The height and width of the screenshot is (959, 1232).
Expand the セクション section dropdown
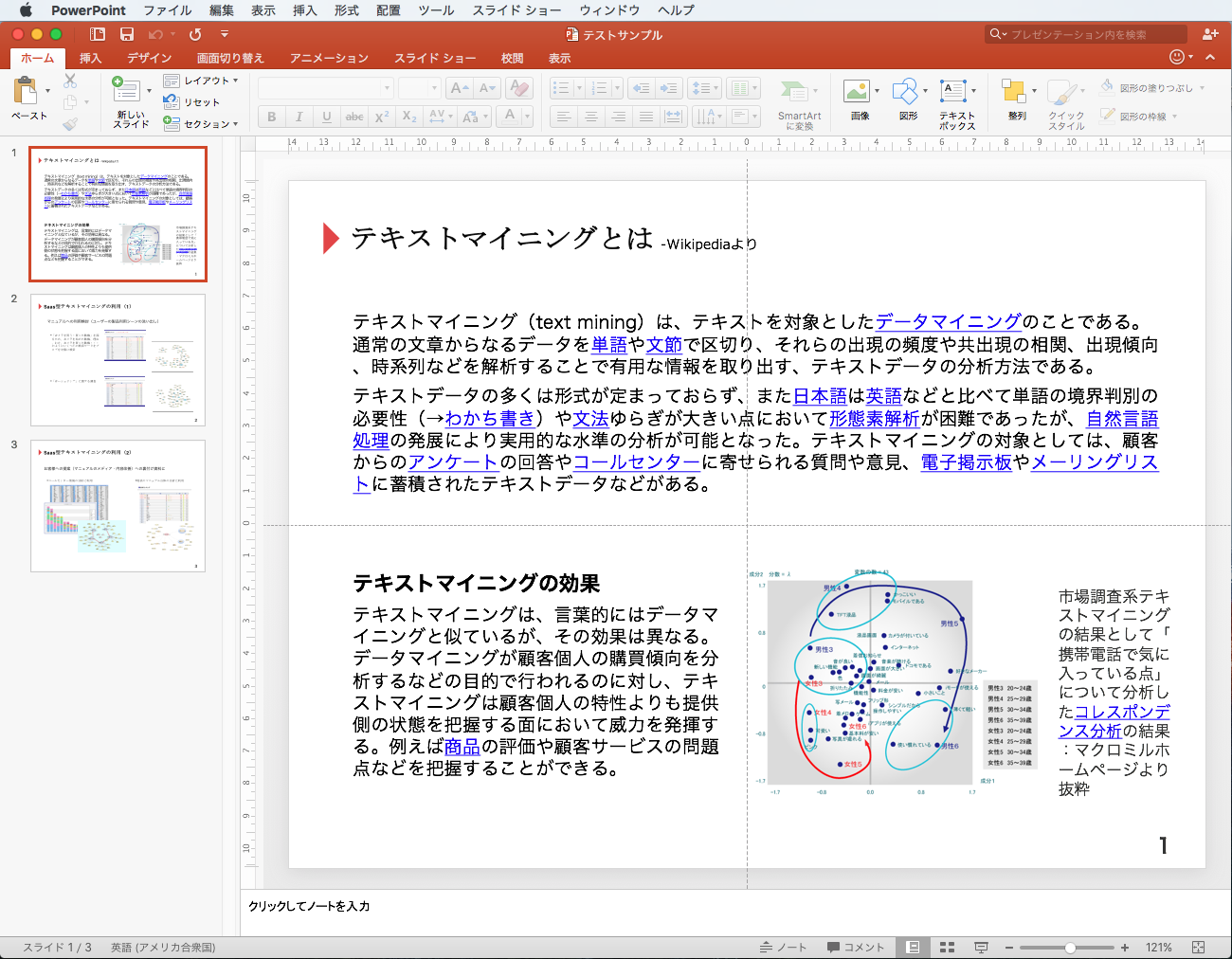click(236, 123)
